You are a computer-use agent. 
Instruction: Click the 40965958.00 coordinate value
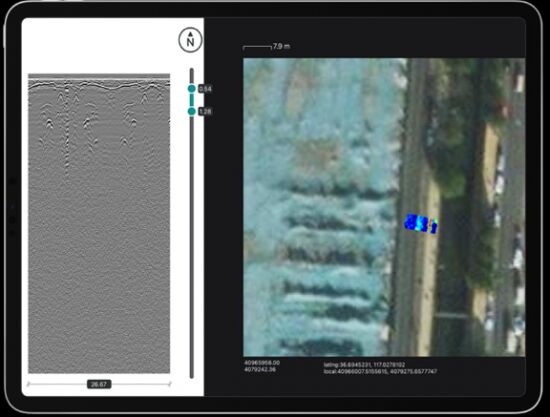[x=262, y=363]
